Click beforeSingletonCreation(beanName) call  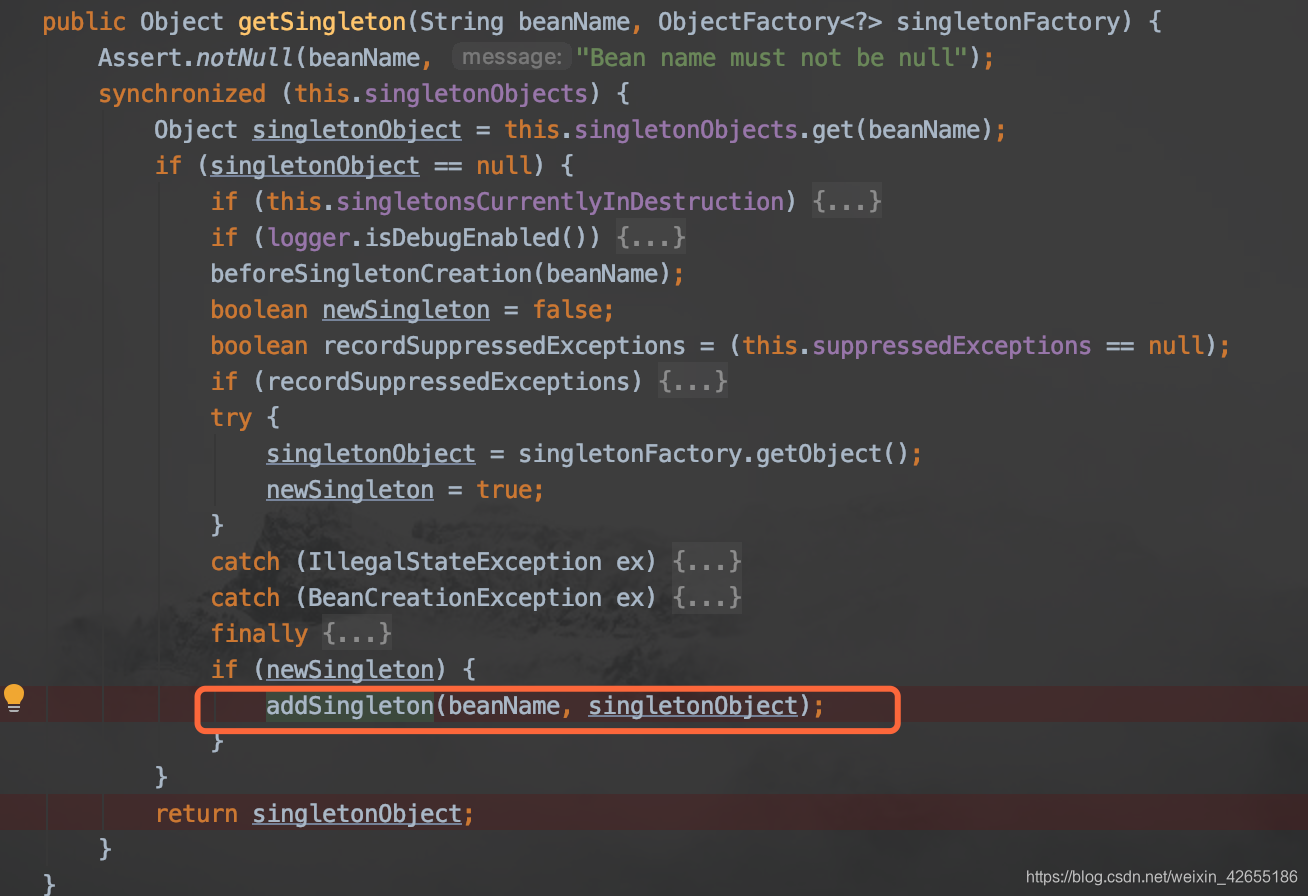click(441, 274)
